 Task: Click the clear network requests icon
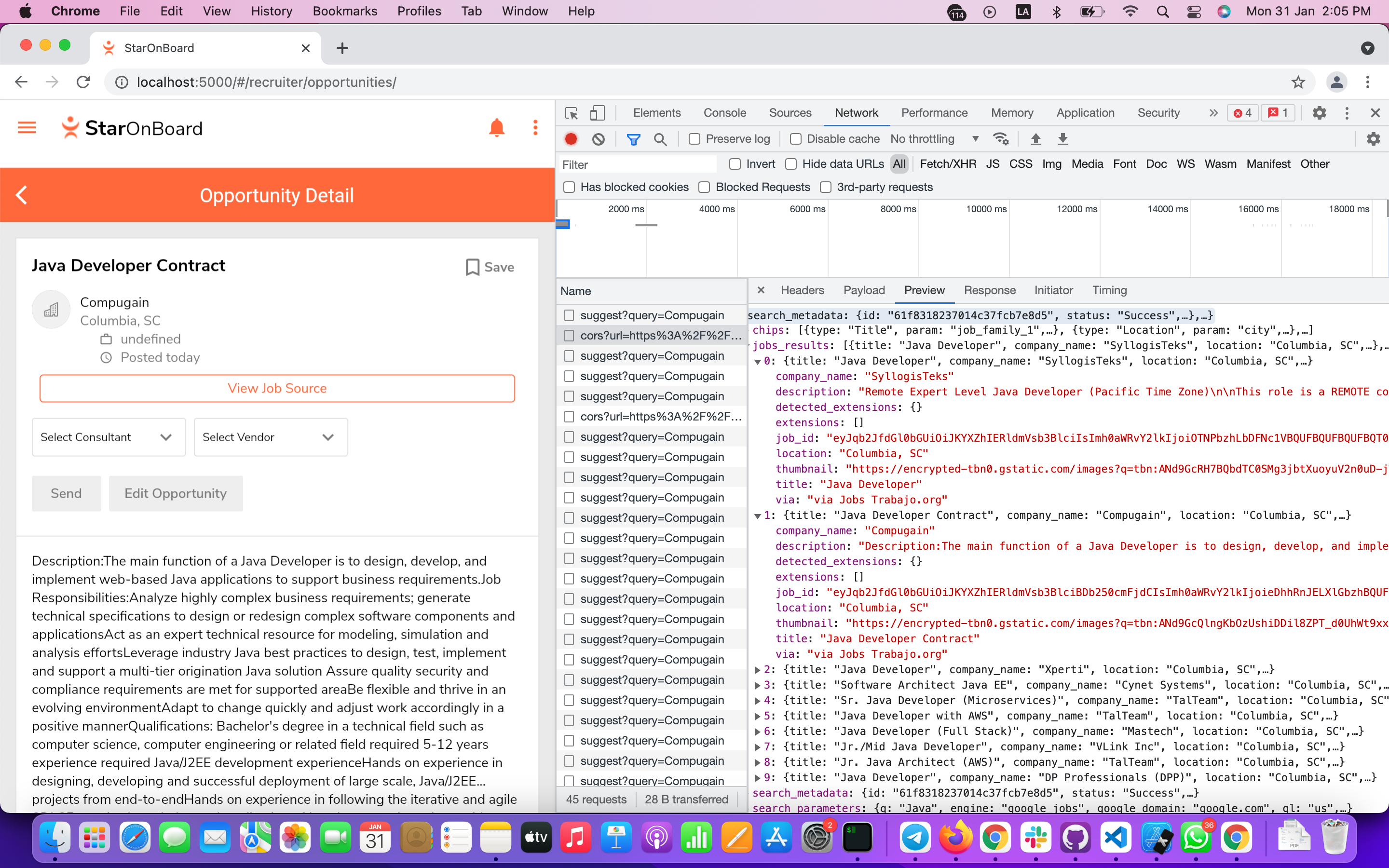[597, 138]
